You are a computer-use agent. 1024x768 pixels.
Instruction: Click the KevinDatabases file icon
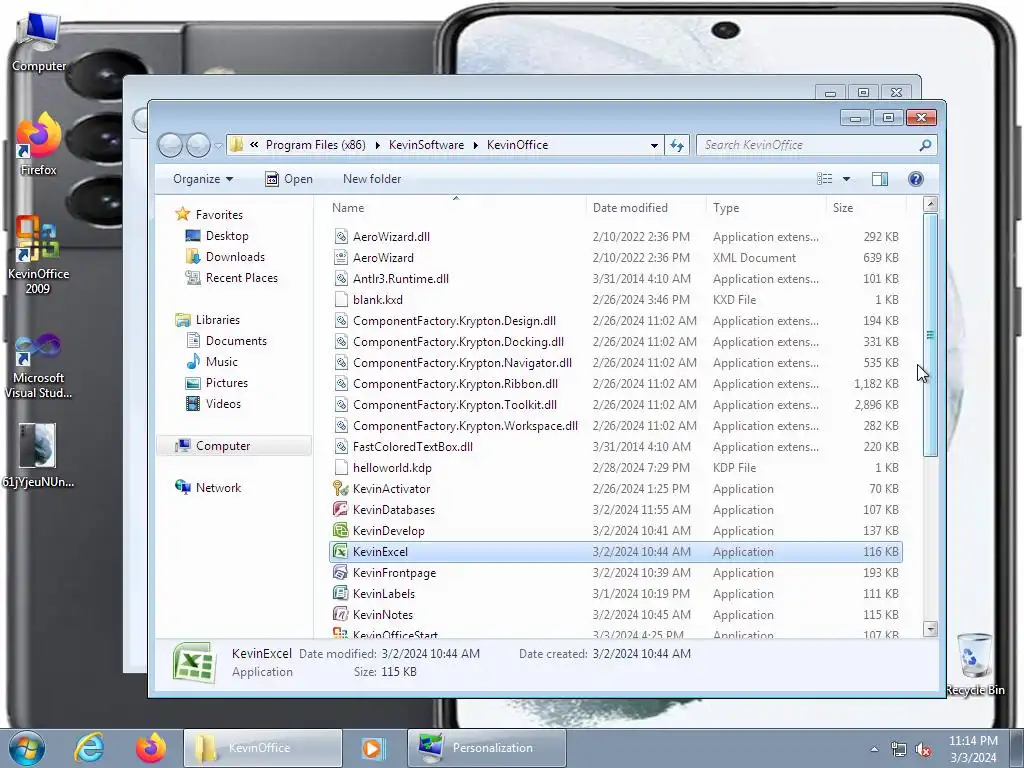pos(340,509)
